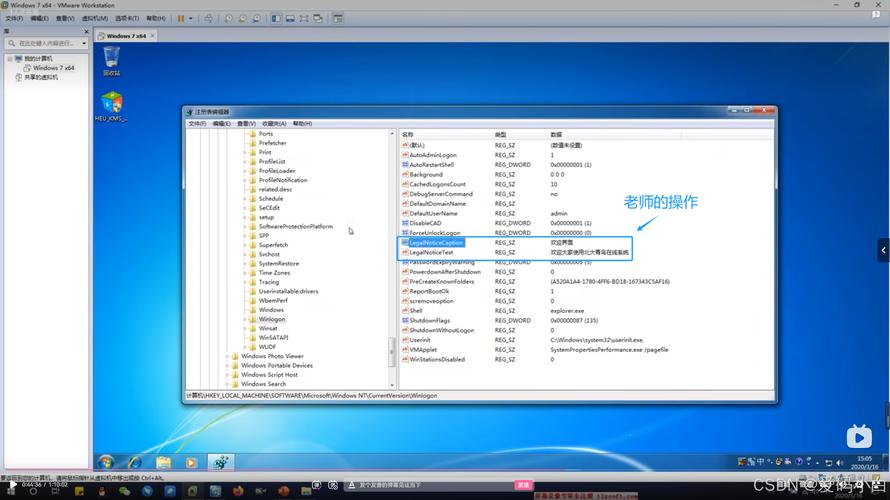Viewport: 890px width, 500px height.
Task: Open Registry Editor 帮助(H) menu
Action: (302, 124)
